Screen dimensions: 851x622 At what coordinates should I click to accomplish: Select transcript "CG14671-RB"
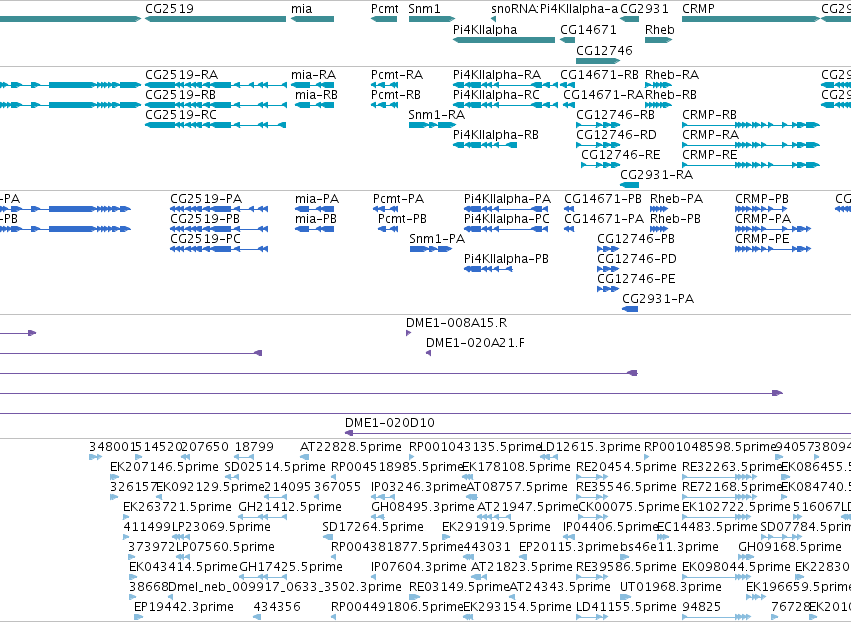pyautogui.click(x=599, y=74)
